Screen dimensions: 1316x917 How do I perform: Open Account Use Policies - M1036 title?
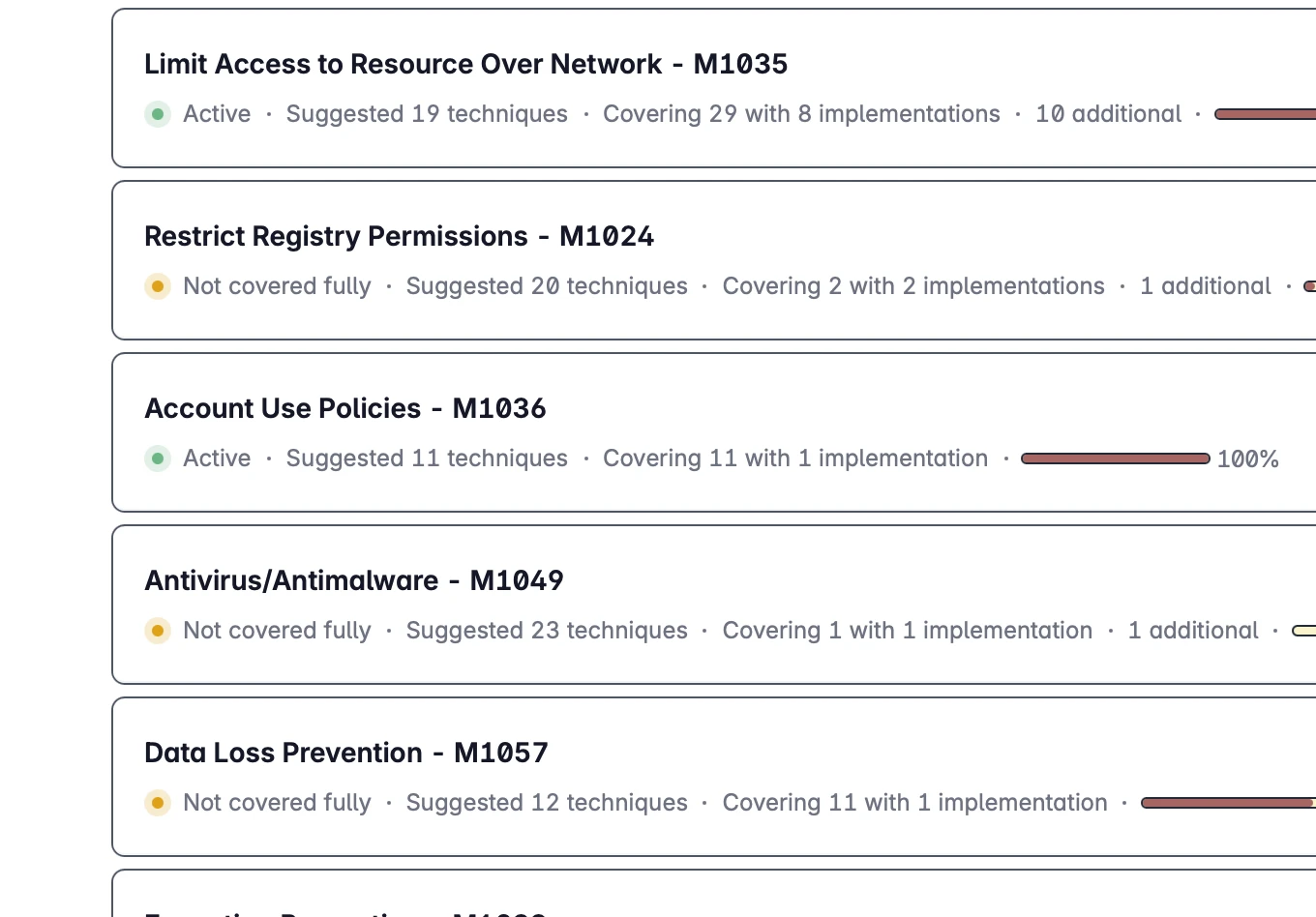tap(345, 408)
